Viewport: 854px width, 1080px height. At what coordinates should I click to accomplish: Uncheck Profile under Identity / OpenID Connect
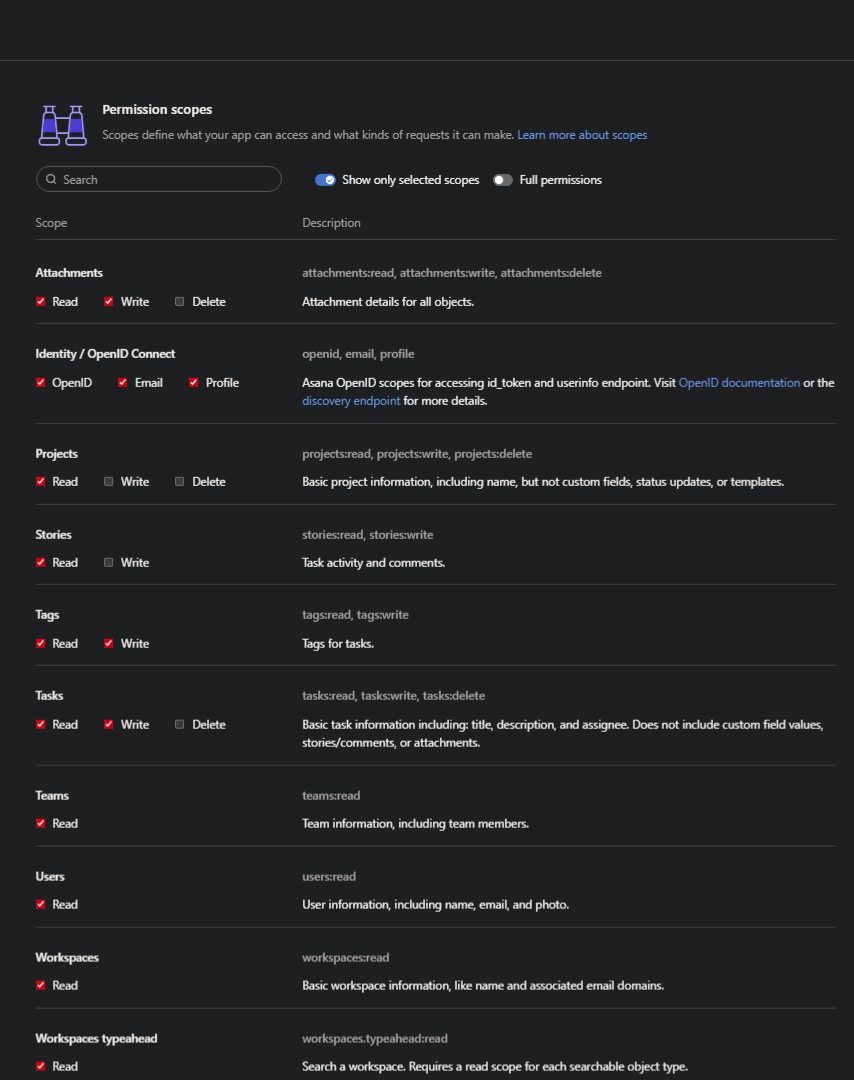(194, 382)
